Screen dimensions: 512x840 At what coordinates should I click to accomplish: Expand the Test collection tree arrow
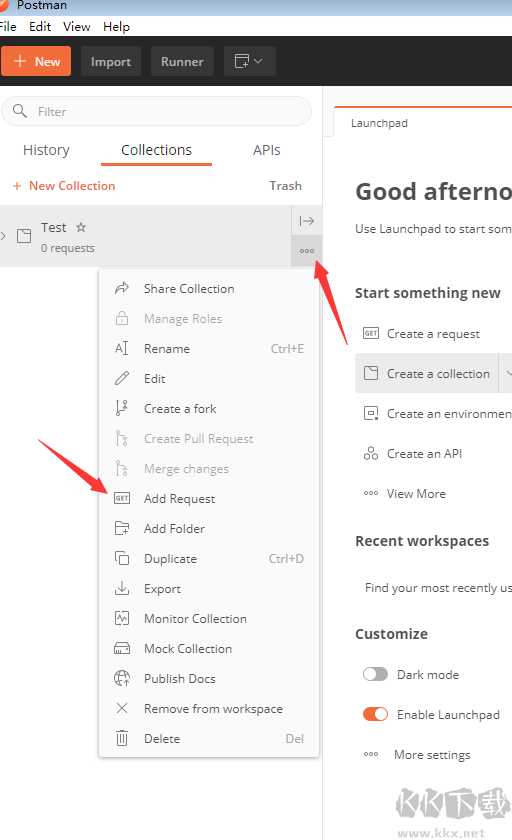[4, 236]
